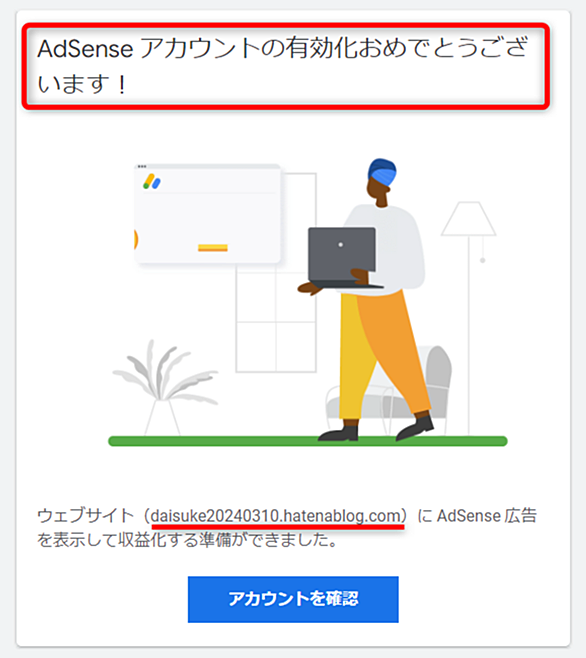Viewport: 586px width, 658px height.
Task: Click the grey laptop held by the person
Action: [x=343, y=257]
